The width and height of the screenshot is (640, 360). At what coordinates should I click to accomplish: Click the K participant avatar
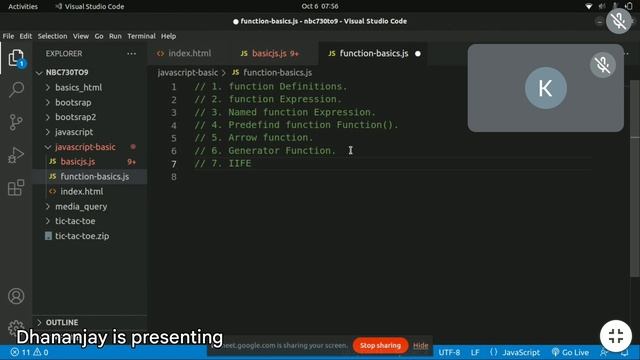coord(545,88)
